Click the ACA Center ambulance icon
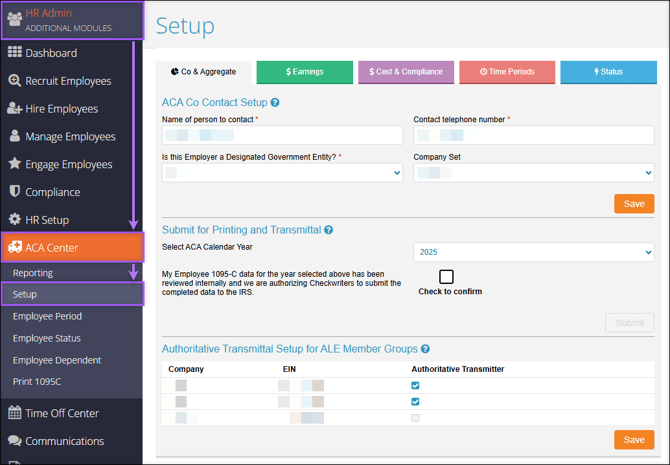670x465 pixels. 15,247
